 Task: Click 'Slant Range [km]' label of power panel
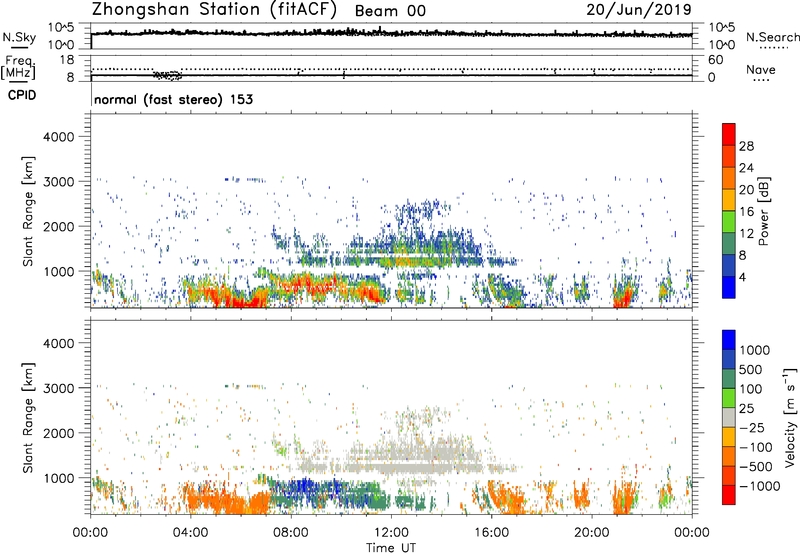click(28, 211)
